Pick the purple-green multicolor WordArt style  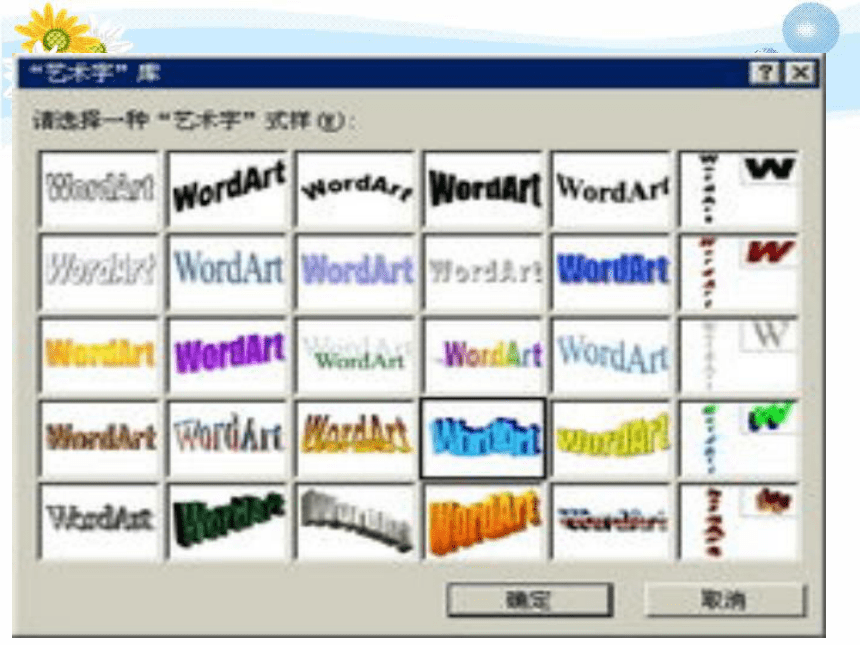tap(484, 354)
